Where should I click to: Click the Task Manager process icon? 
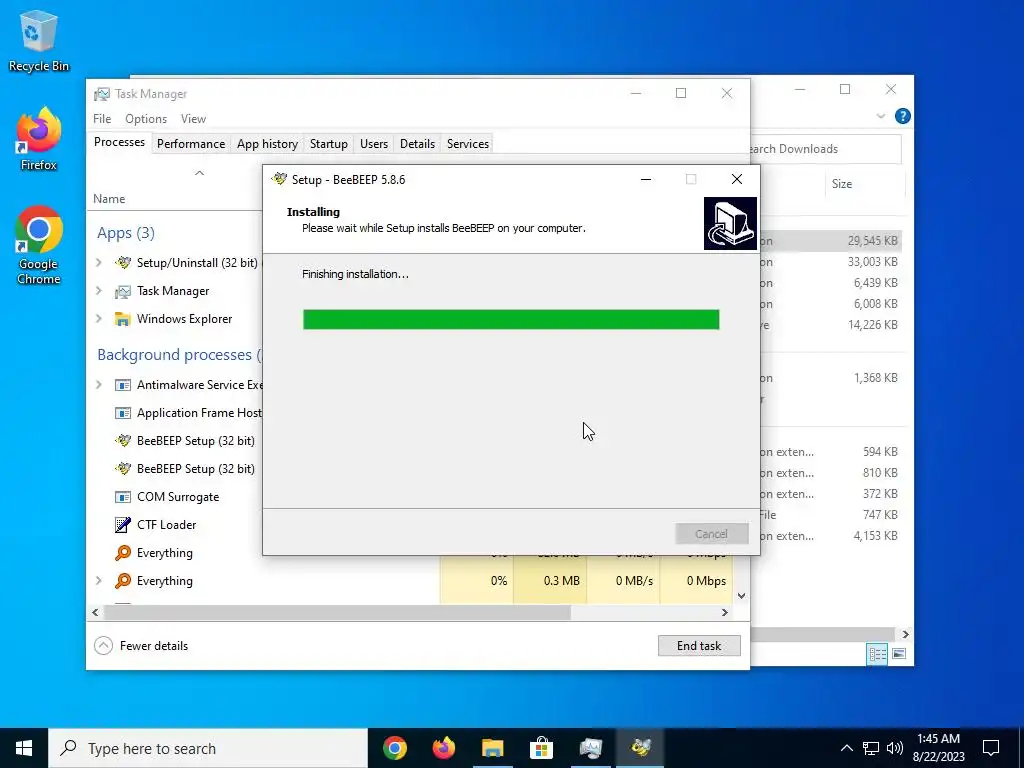point(123,291)
